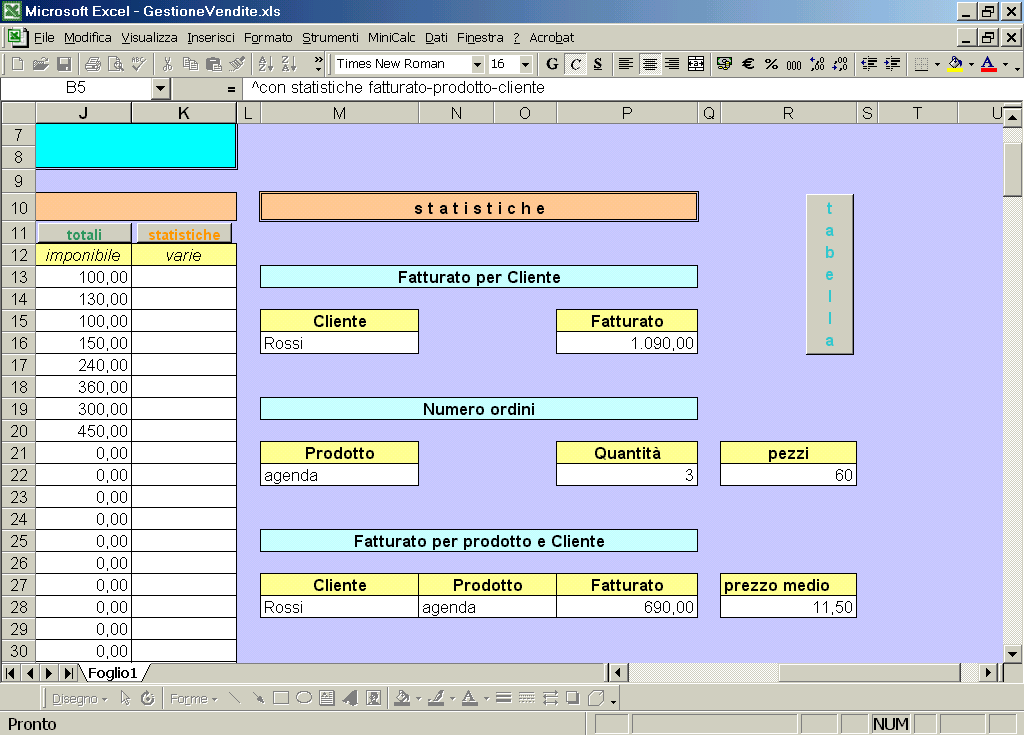This screenshot has height=735, width=1024.
Task: Apply currency style formatting
Action: (x=724, y=63)
